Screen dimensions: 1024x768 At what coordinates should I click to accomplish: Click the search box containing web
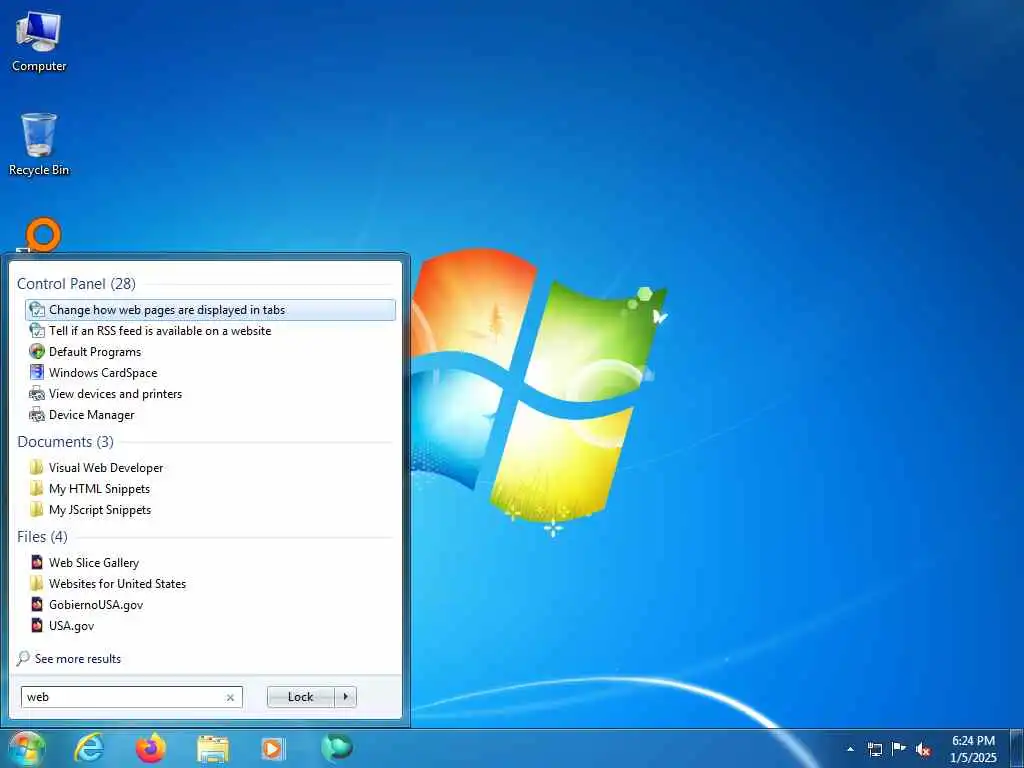pyautogui.click(x=131, y=697)
